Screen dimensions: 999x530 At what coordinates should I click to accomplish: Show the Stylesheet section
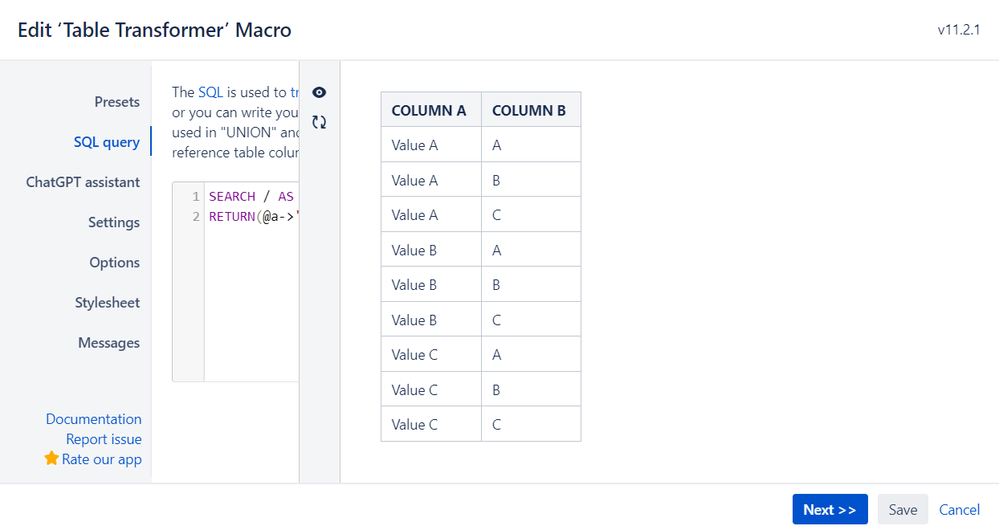107,302
